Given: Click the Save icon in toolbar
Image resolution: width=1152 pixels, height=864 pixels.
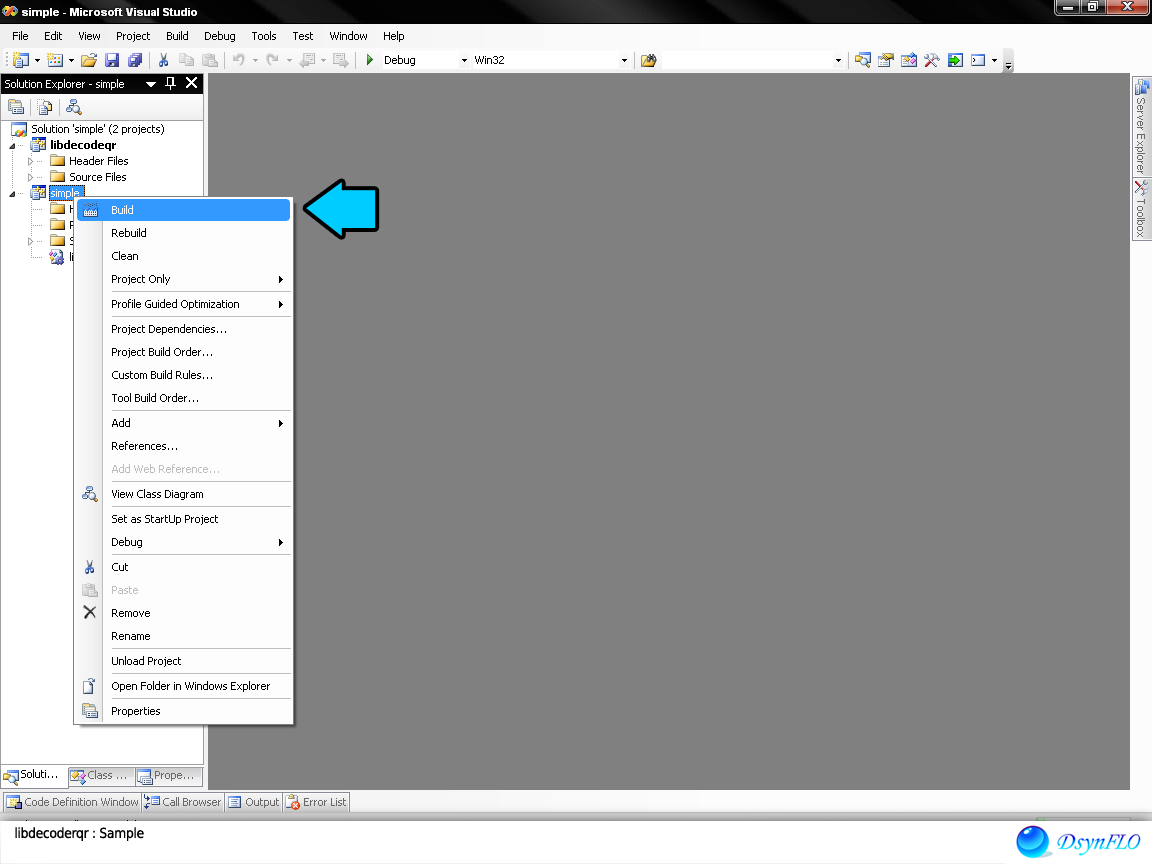Looking at the screenshot, I should click(112, 60).
